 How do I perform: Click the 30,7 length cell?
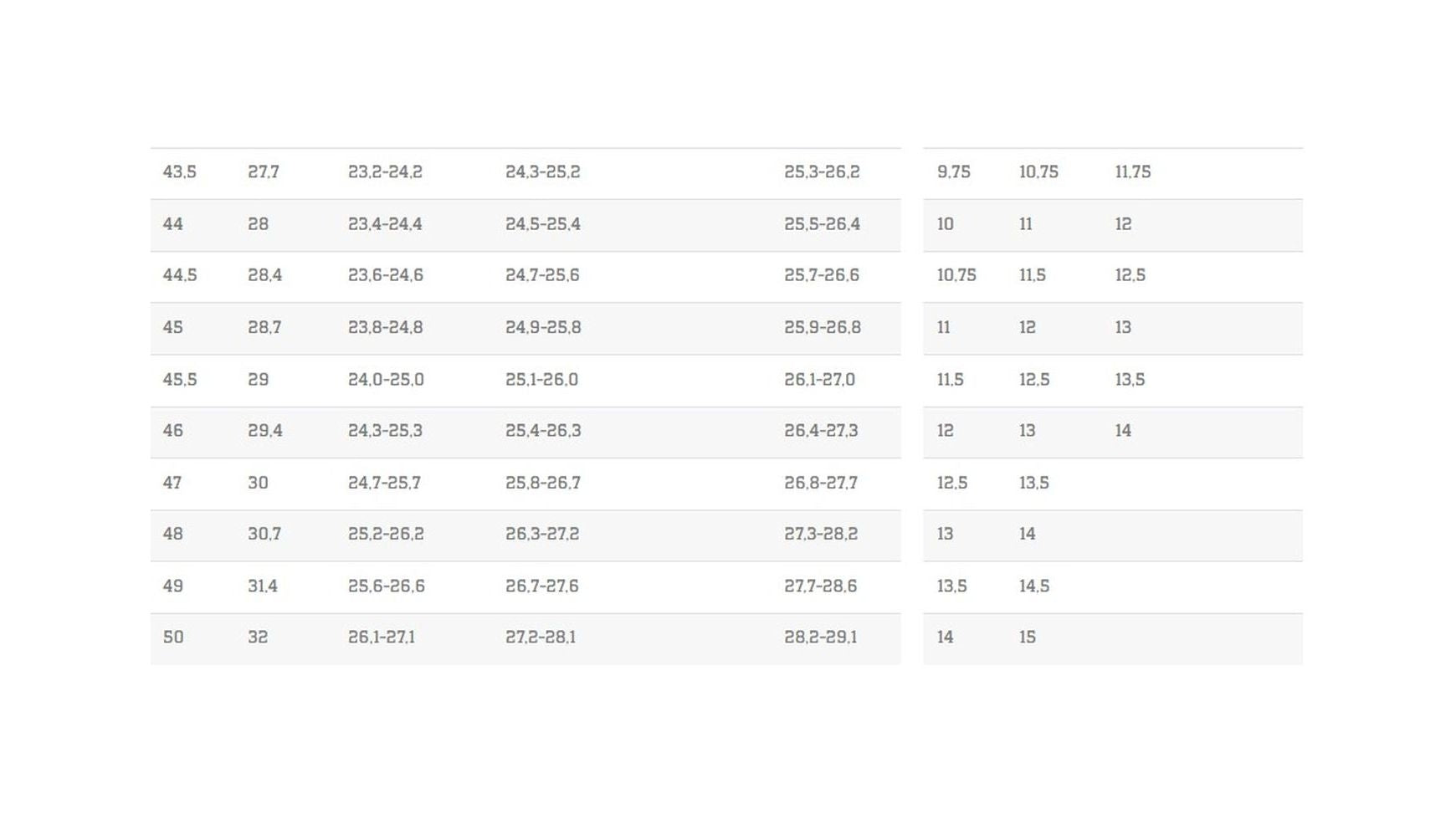264,534
